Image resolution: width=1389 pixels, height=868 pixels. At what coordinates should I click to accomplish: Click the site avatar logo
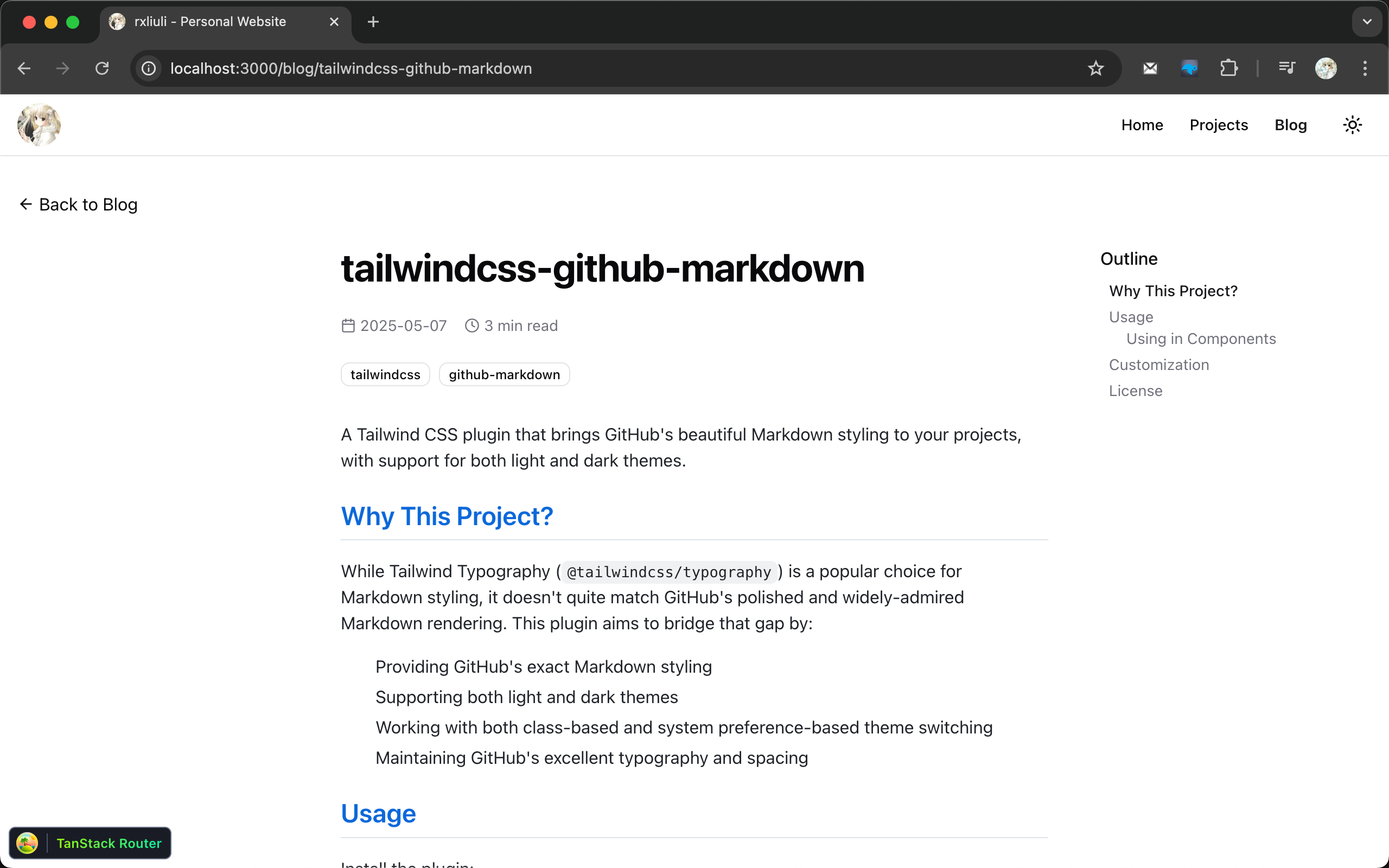click(x=39, y=125)
